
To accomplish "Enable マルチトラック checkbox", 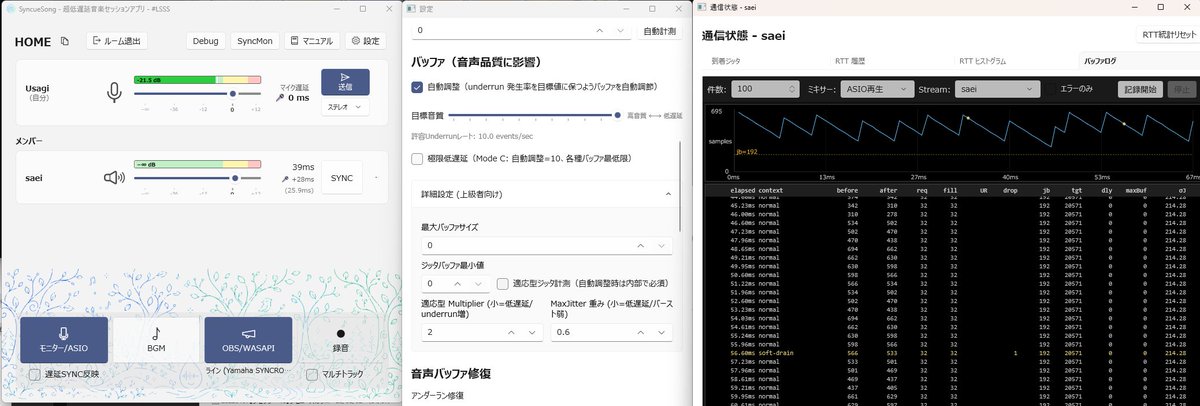I will [x=314, y=374].
